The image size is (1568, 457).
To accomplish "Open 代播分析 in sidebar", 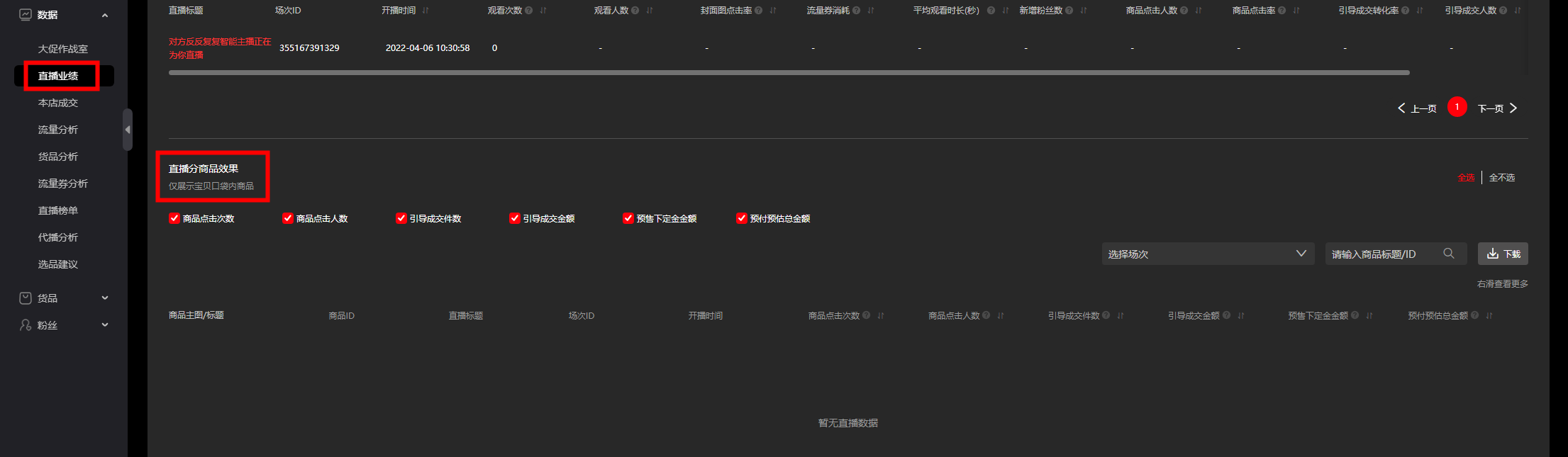I will [x=58, y=237].
